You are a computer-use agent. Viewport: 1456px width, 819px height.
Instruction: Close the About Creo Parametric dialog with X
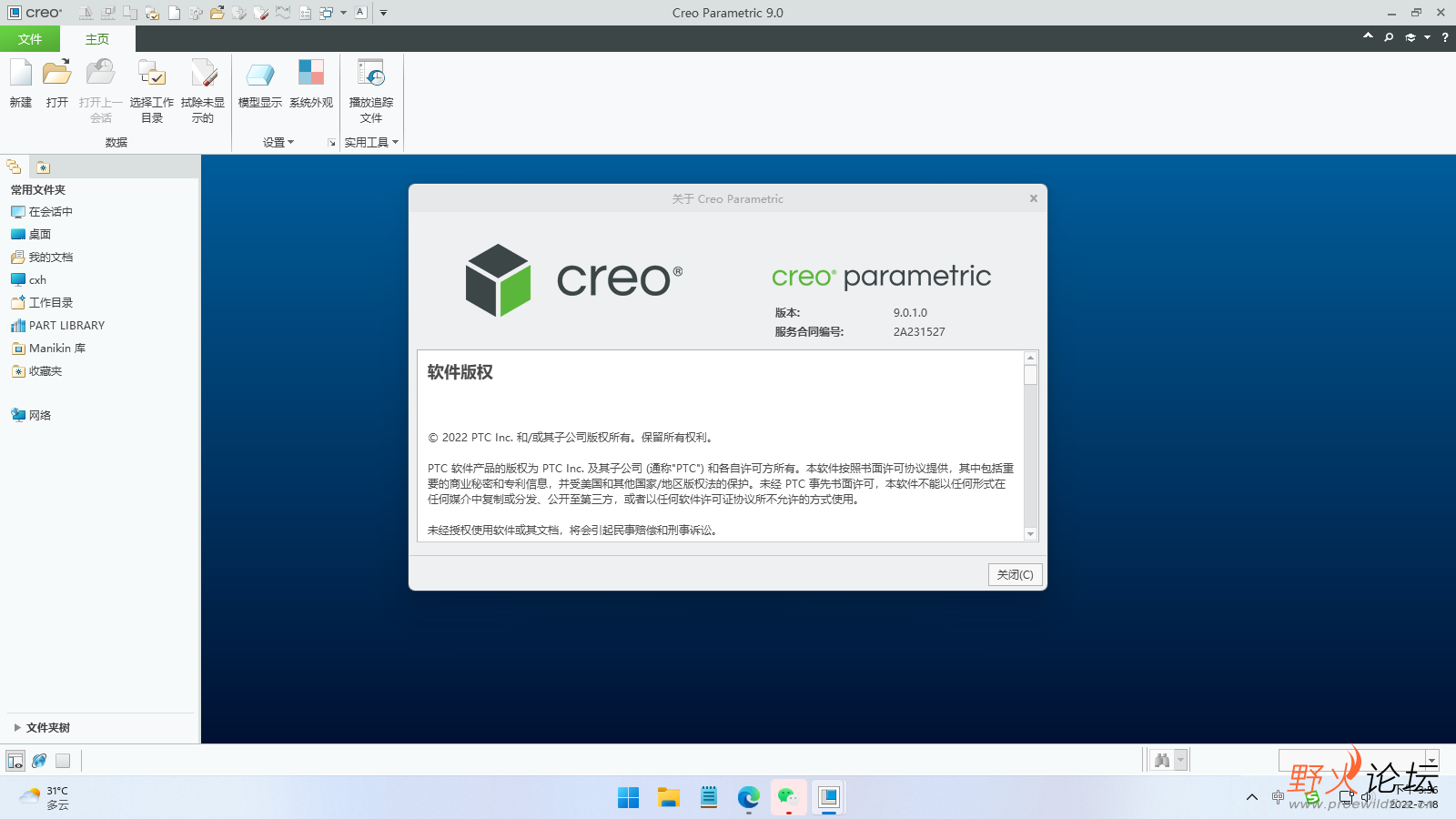(x=1034, y=198)
